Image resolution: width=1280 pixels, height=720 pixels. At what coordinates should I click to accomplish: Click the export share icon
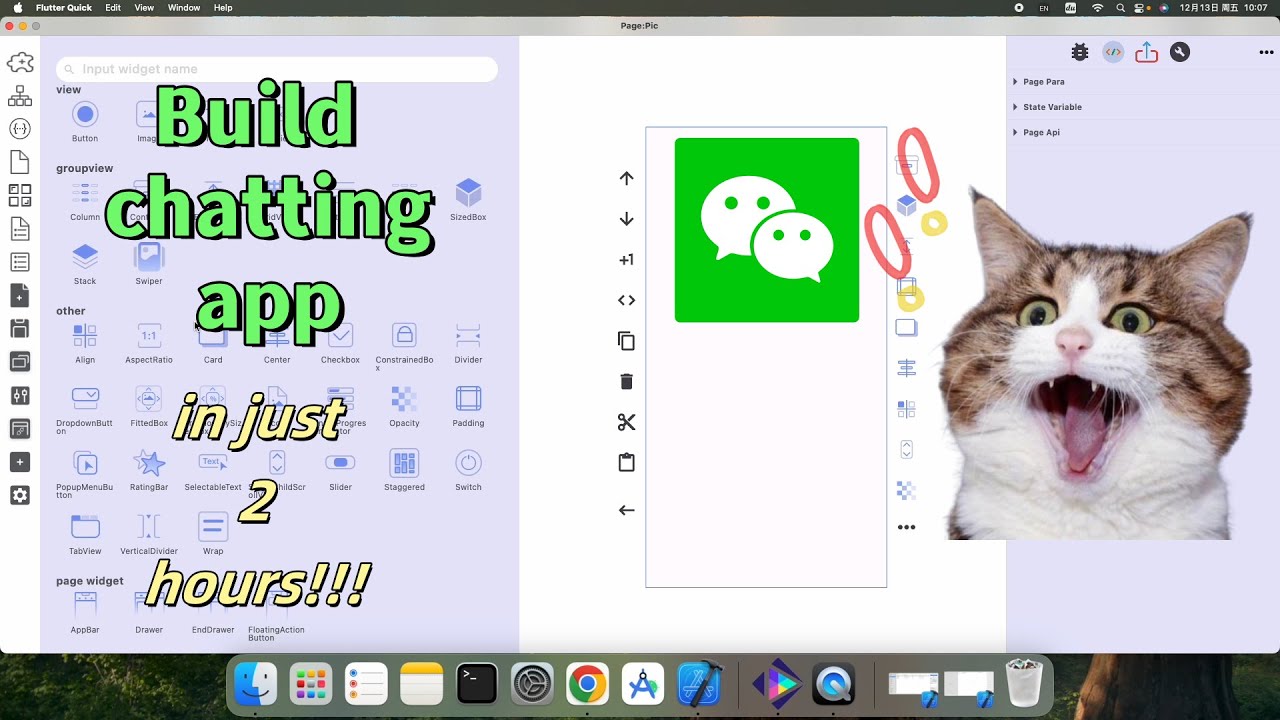point(1147,52)
